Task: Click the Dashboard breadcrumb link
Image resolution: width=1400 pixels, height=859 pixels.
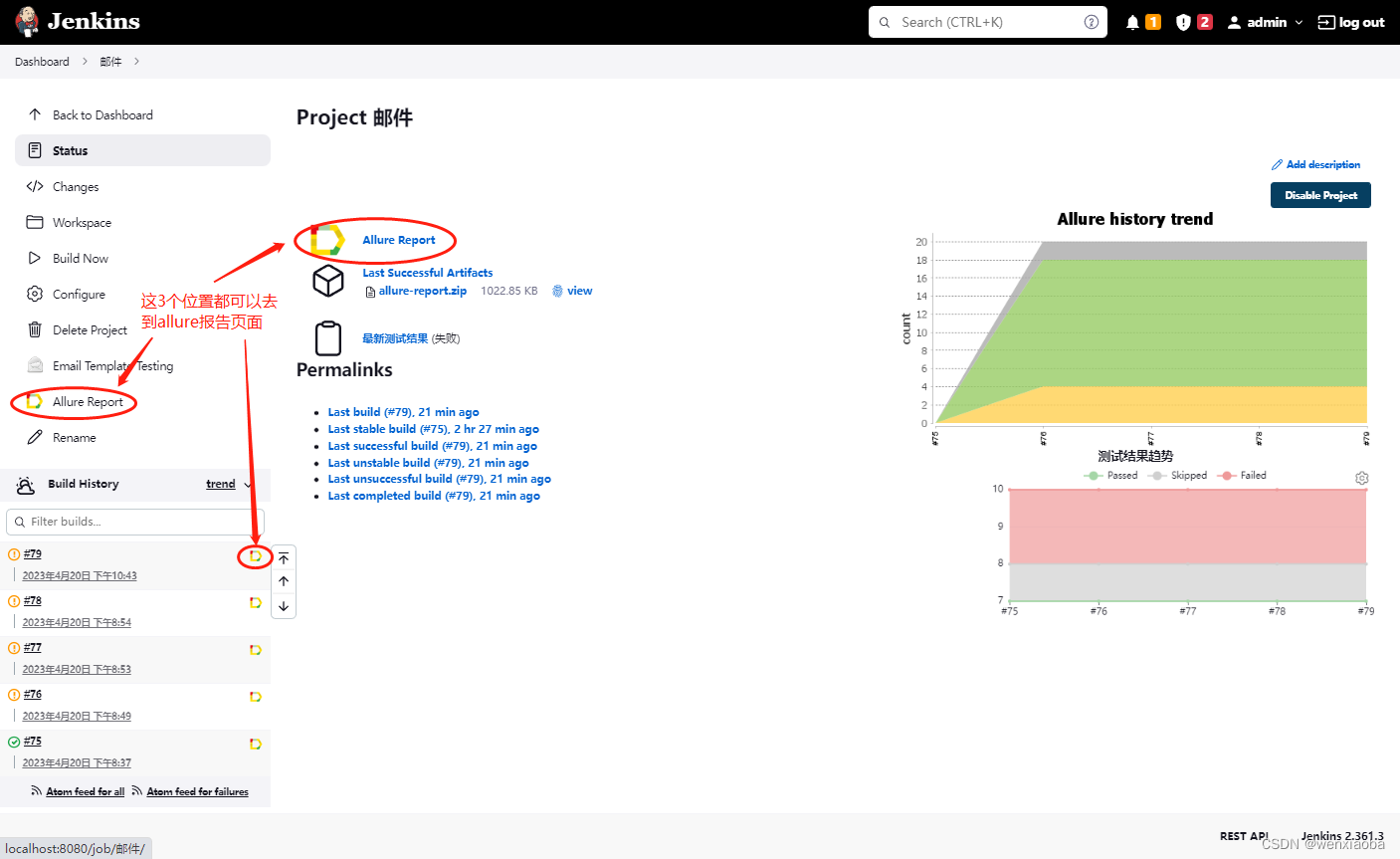Action: coord(42,62)
